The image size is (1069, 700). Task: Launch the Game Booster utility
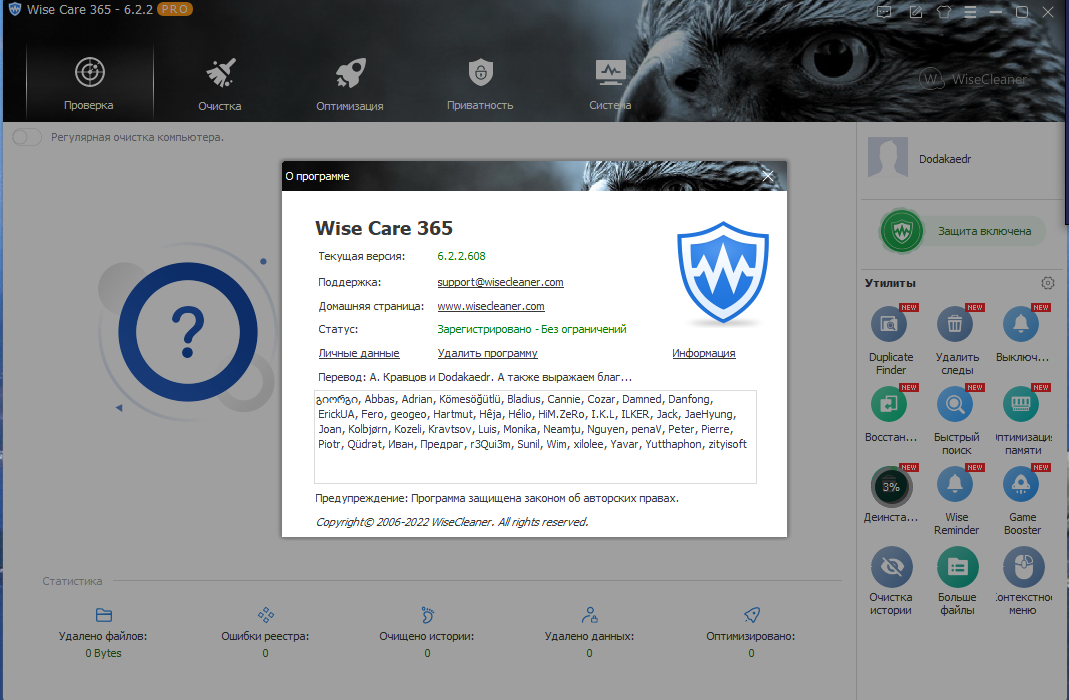(x=1022, y=486)
